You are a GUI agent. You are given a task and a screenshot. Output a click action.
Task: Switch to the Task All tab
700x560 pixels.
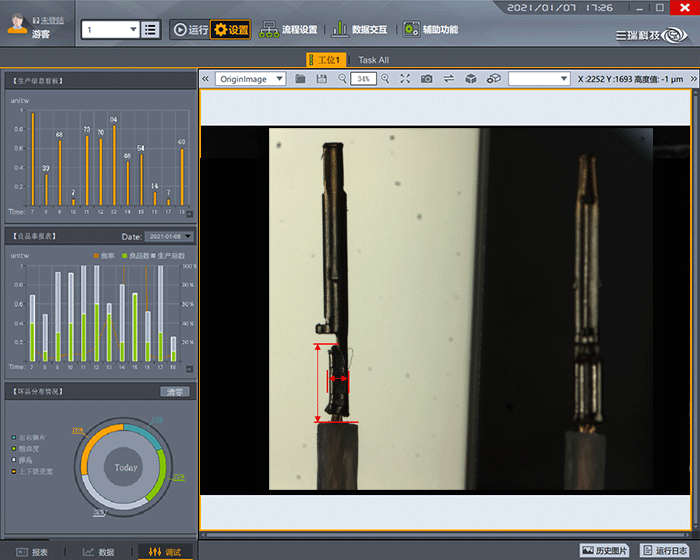tap(373, 60)
